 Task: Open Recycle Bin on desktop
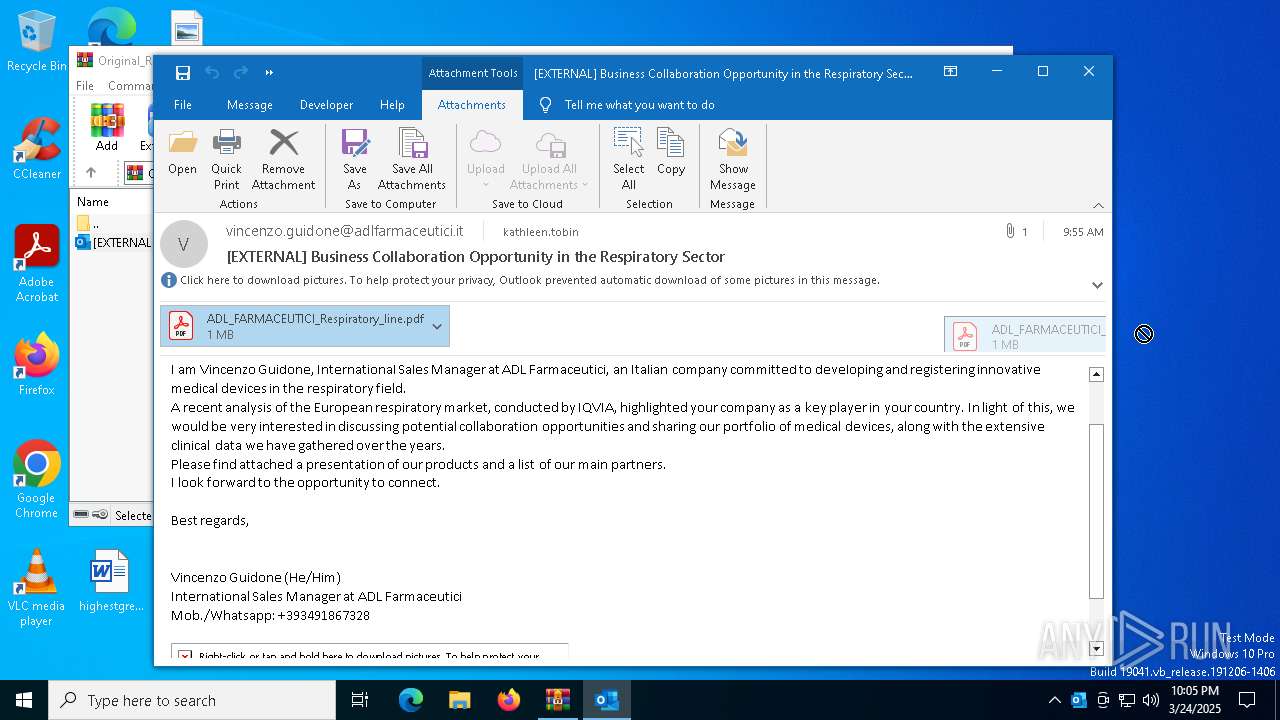click(37, 41)
